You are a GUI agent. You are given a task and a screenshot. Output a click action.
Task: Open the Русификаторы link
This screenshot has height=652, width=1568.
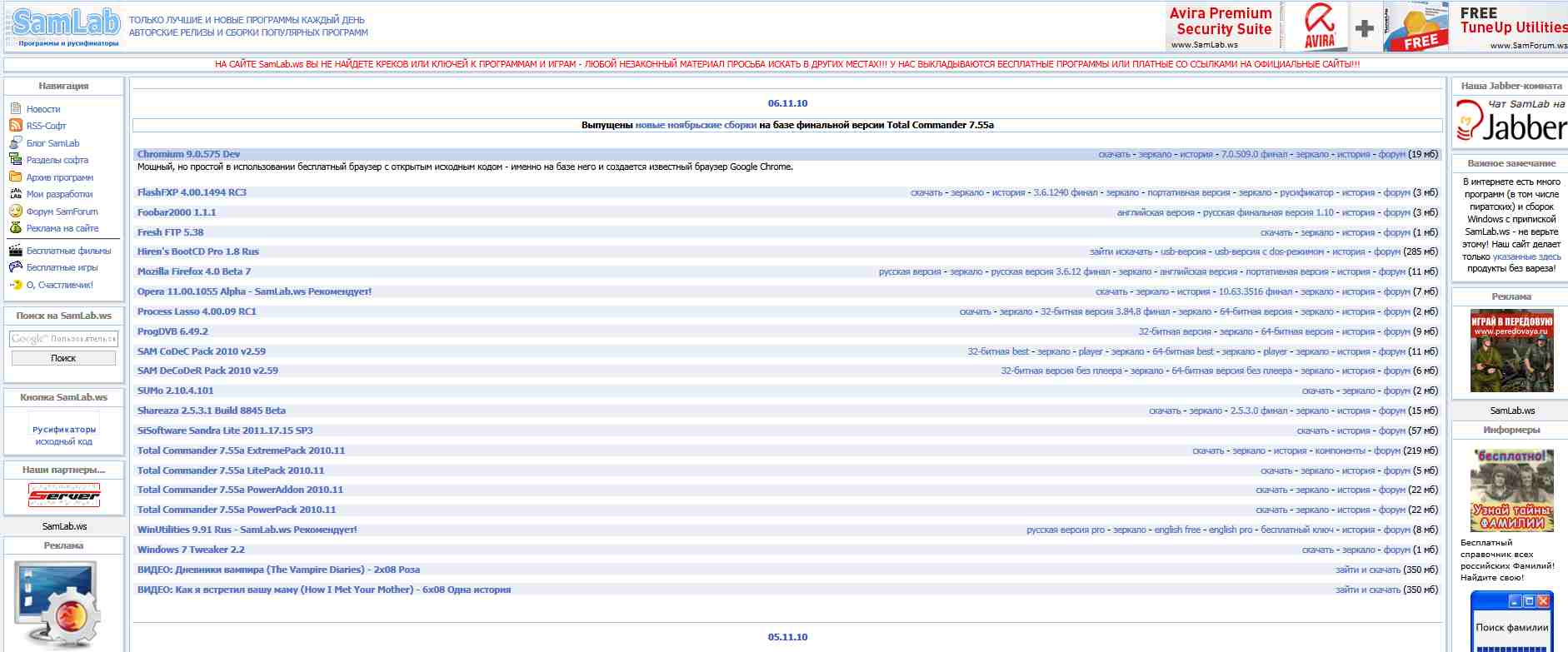[64, 430]
